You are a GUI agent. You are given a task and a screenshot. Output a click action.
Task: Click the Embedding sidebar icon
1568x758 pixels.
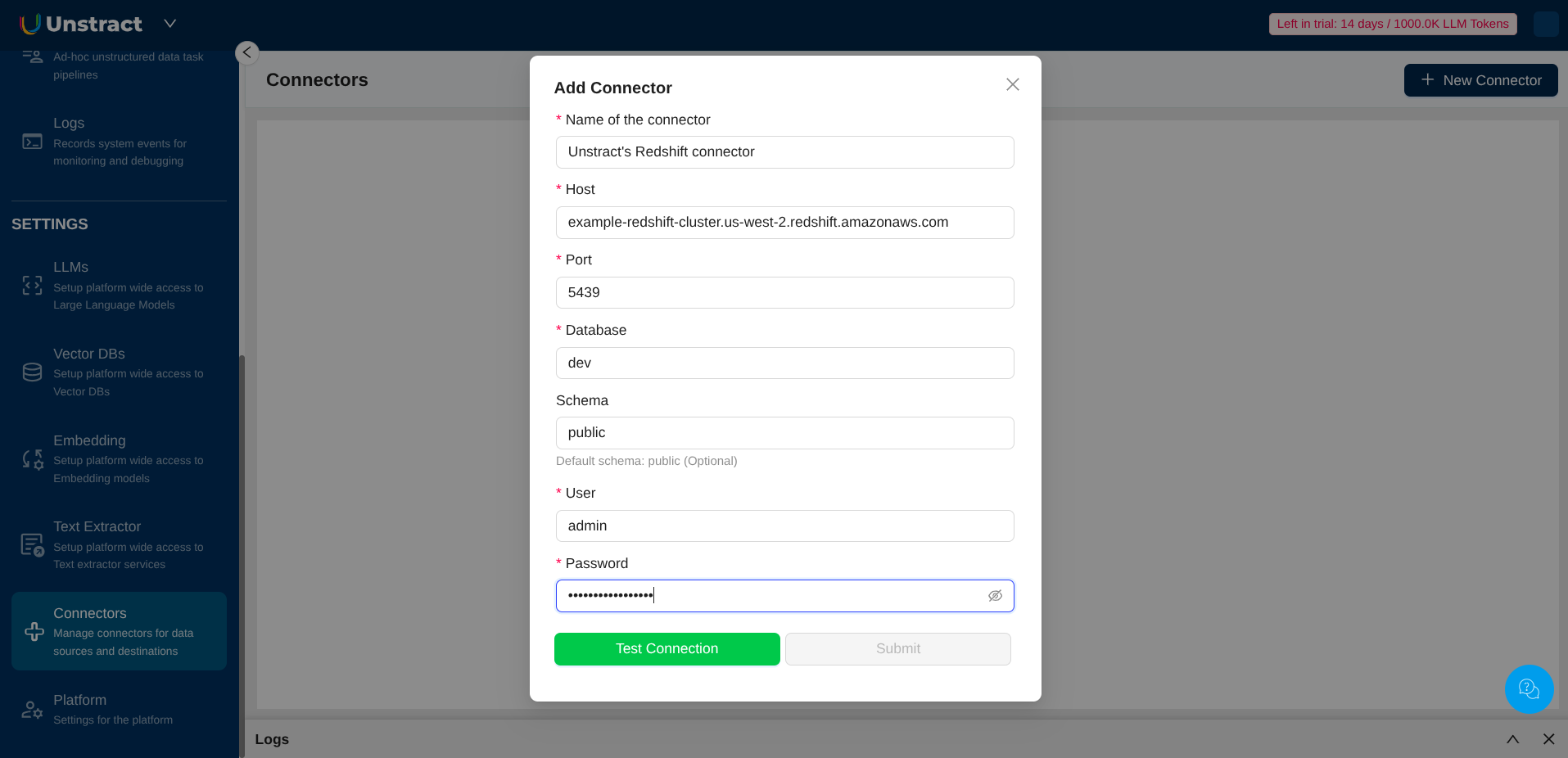pyautogui.click(x=32, y=459)
